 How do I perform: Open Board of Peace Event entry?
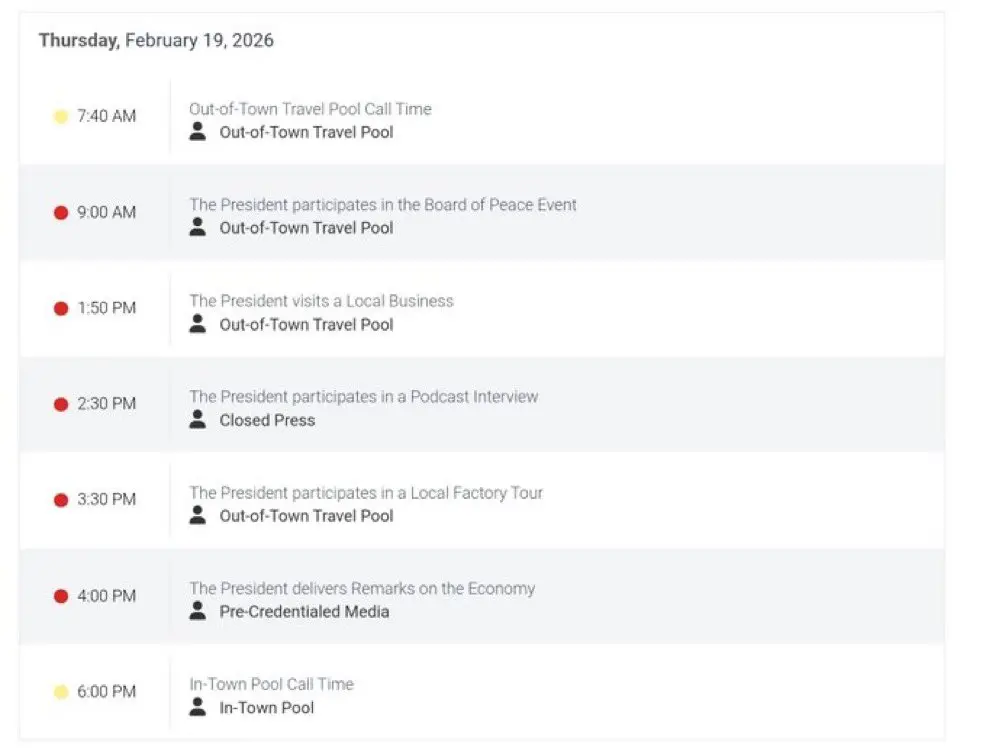(383, 205)
